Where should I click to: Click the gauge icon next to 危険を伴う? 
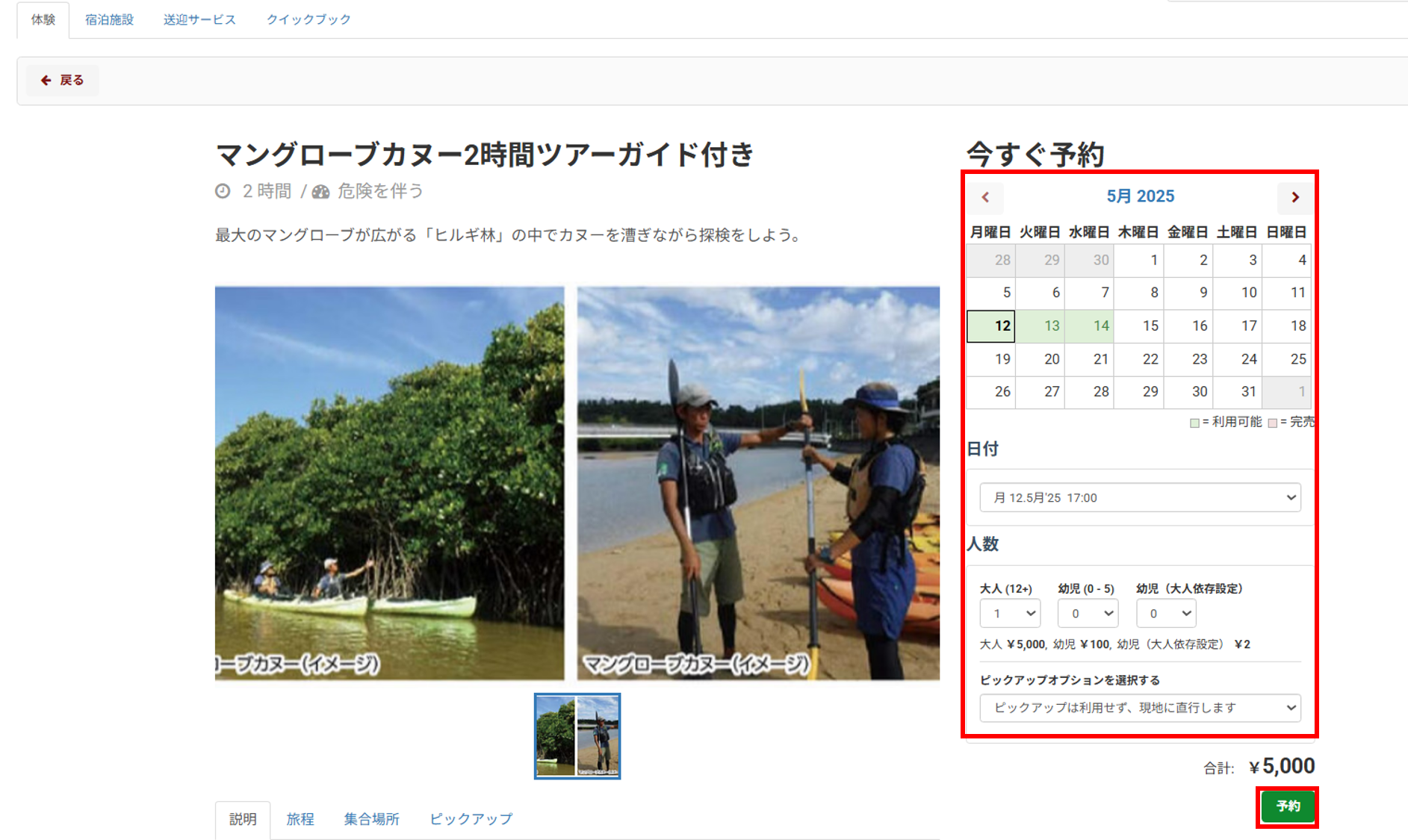click(x=320, y=192)
